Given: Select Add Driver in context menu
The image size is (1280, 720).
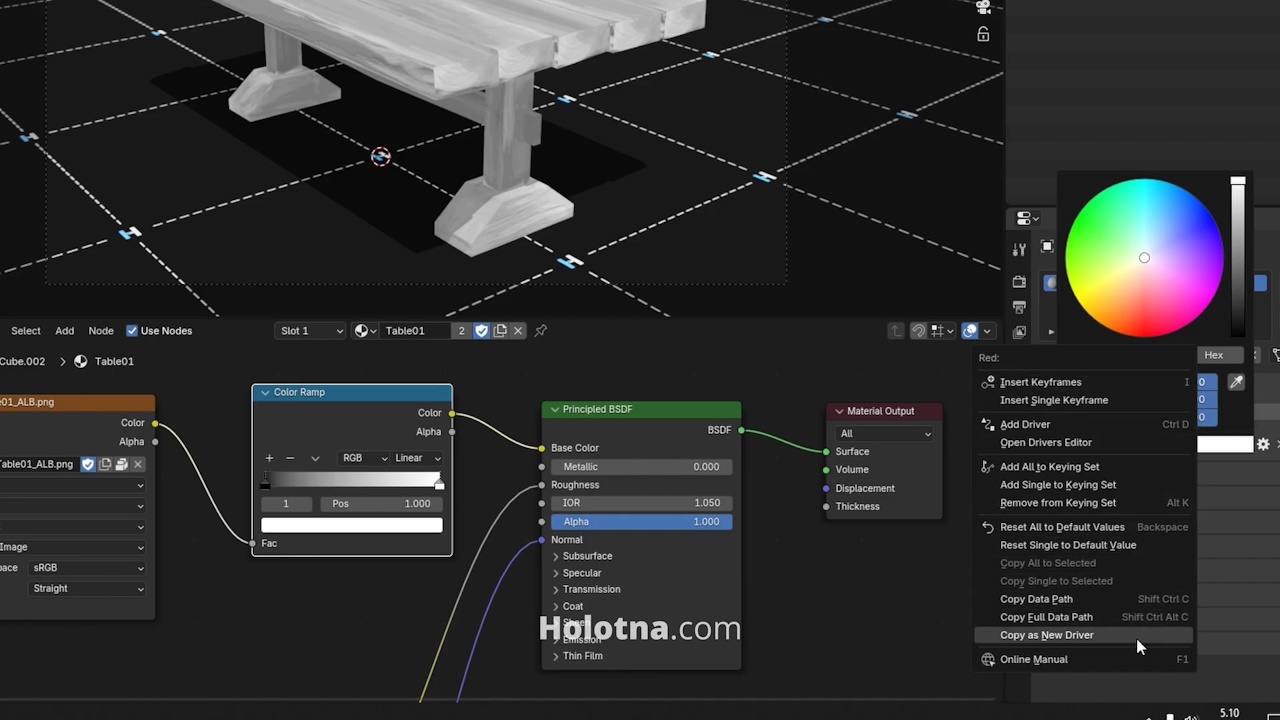Looking at the screenshot, I should [x=1083, y=424].
